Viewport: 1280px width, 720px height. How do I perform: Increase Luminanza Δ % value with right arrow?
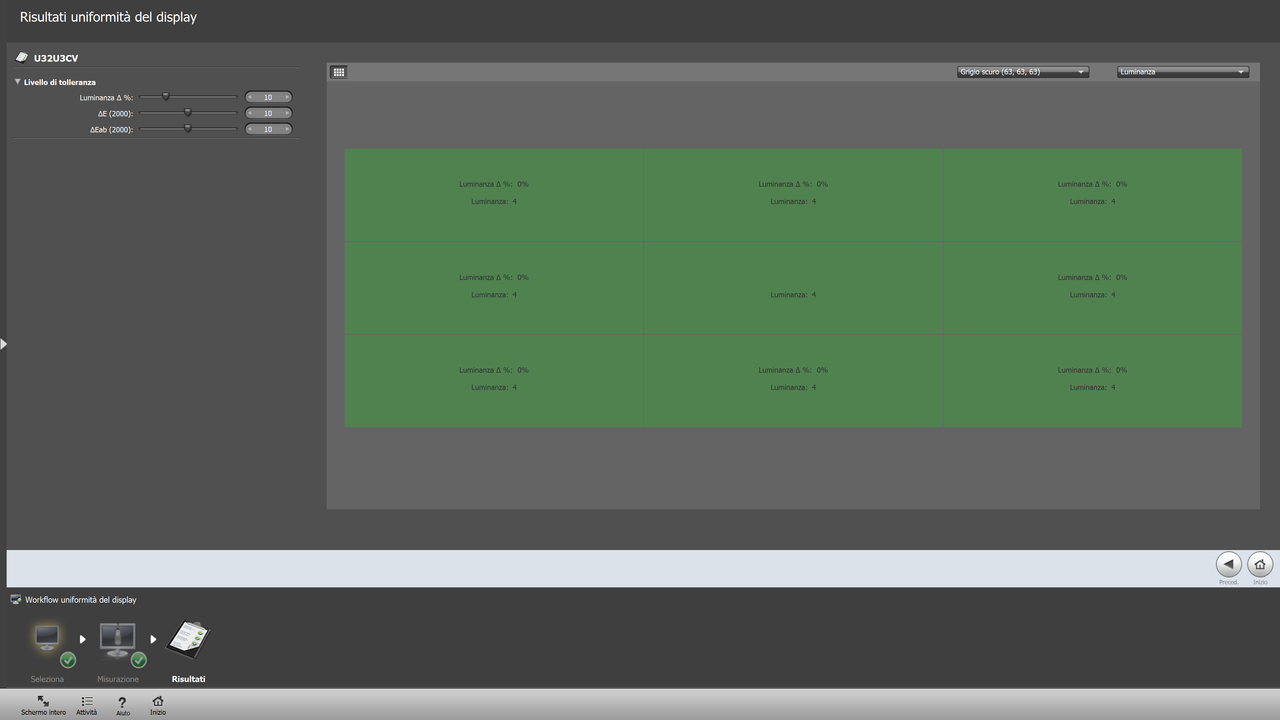tap(287, 97)
